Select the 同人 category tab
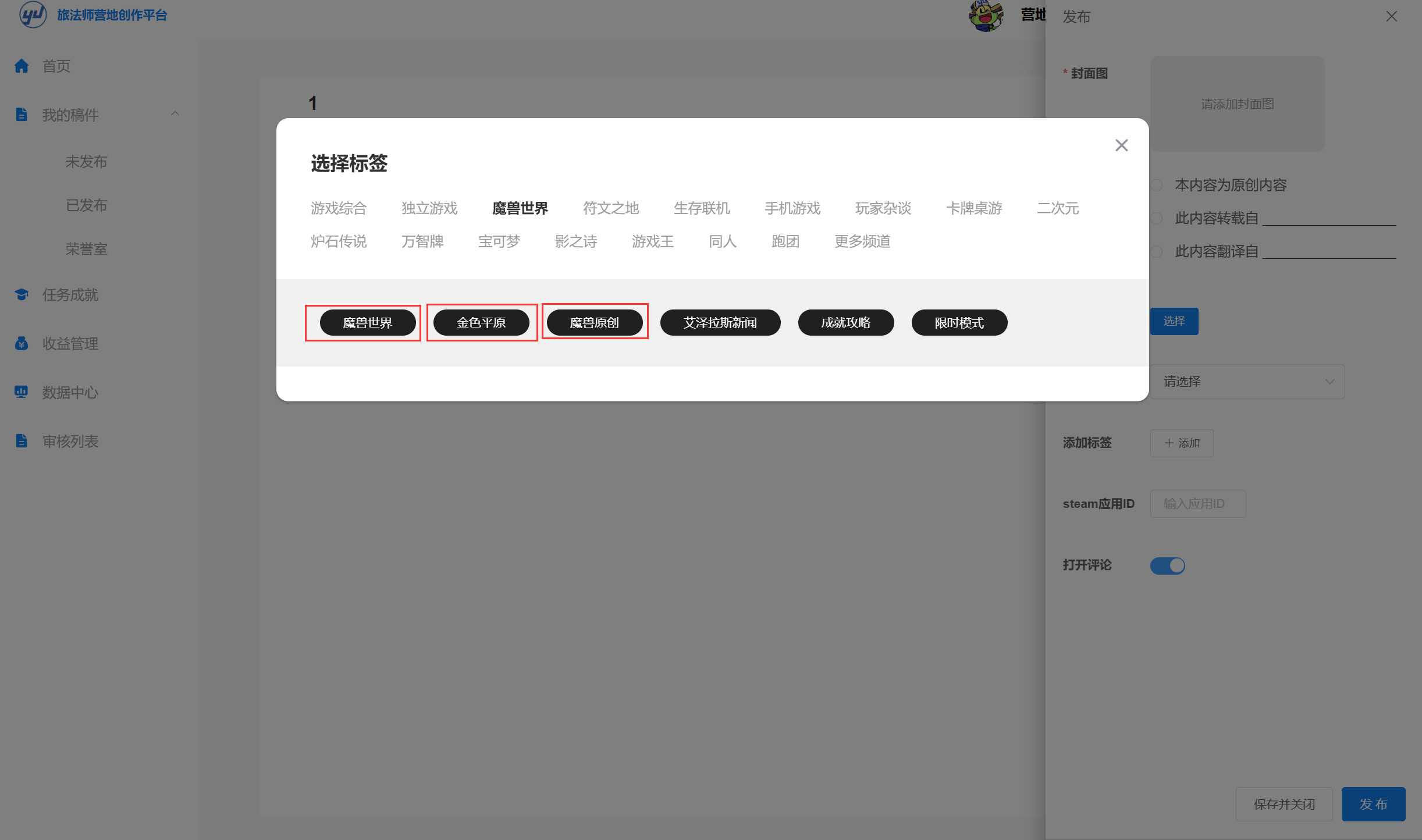 pos(723,241)
